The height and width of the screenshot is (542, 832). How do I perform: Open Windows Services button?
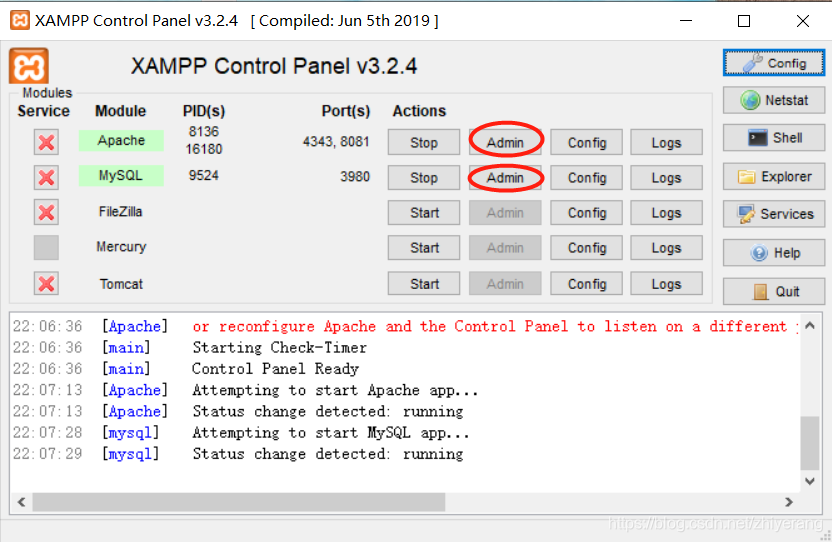[x=774, y=214]
